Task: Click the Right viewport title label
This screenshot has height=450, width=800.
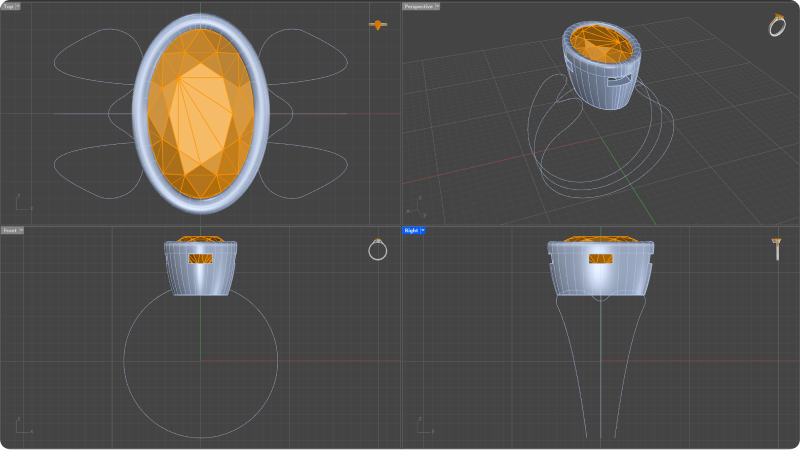Action: [410, 230]
